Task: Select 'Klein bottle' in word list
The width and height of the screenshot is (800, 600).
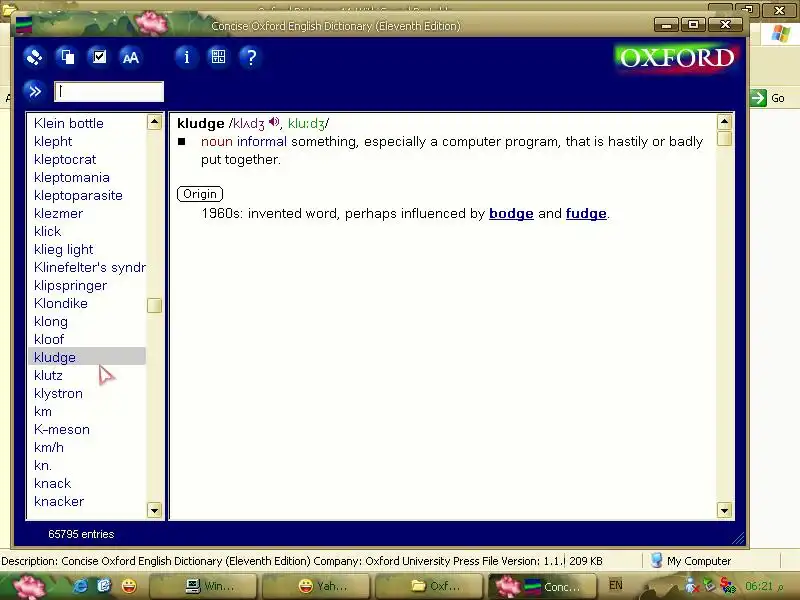Action: tap(69, 123)
